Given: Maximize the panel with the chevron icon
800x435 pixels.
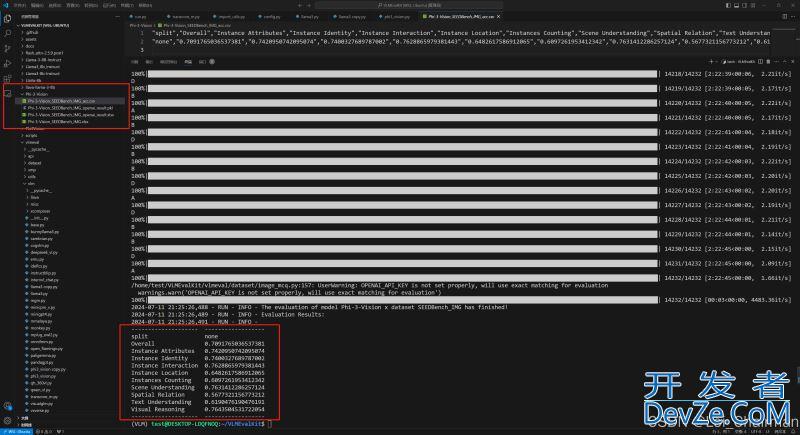Looking at the screenshot, I should pyautogui.click(x=784, y=62).
